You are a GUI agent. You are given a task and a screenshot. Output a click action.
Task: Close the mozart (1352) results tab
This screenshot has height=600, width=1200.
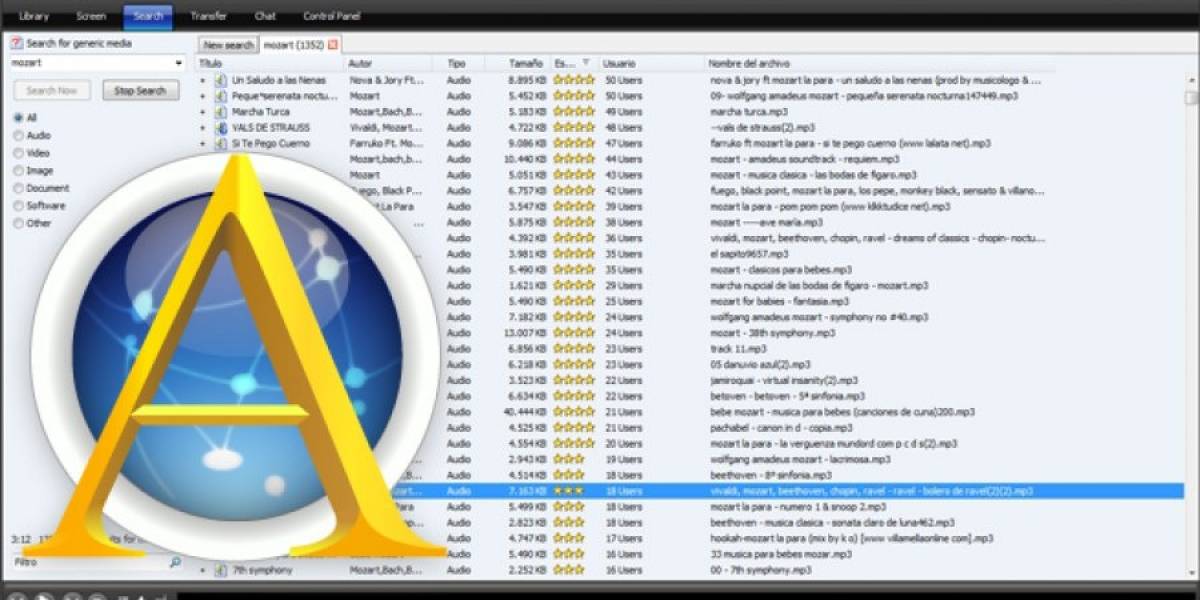tap(333, 45)
